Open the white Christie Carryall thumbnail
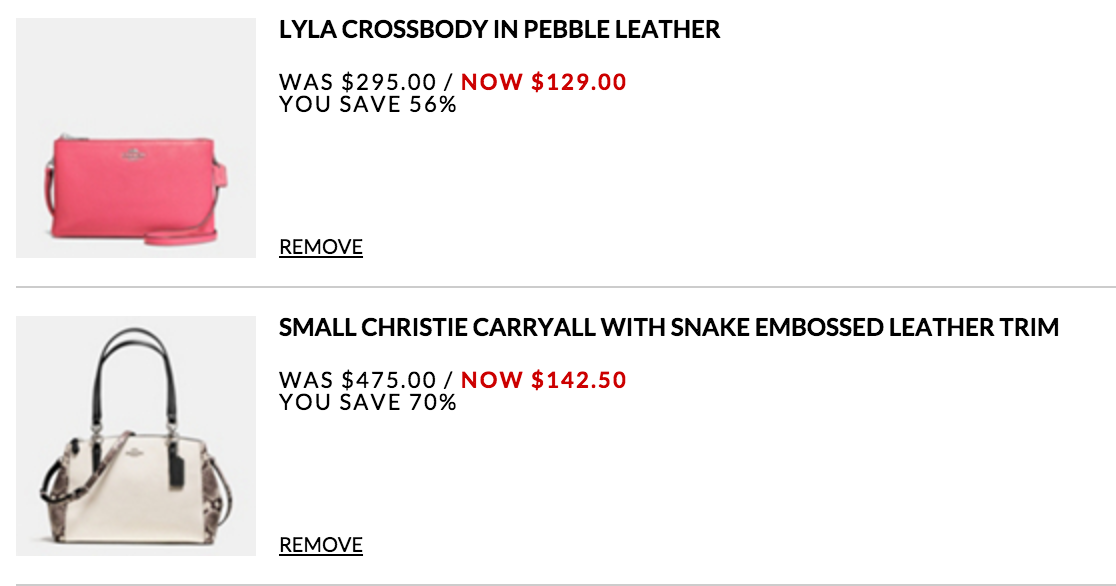The height and width of the screenshot is (586, 1116). tap(136, 436)
